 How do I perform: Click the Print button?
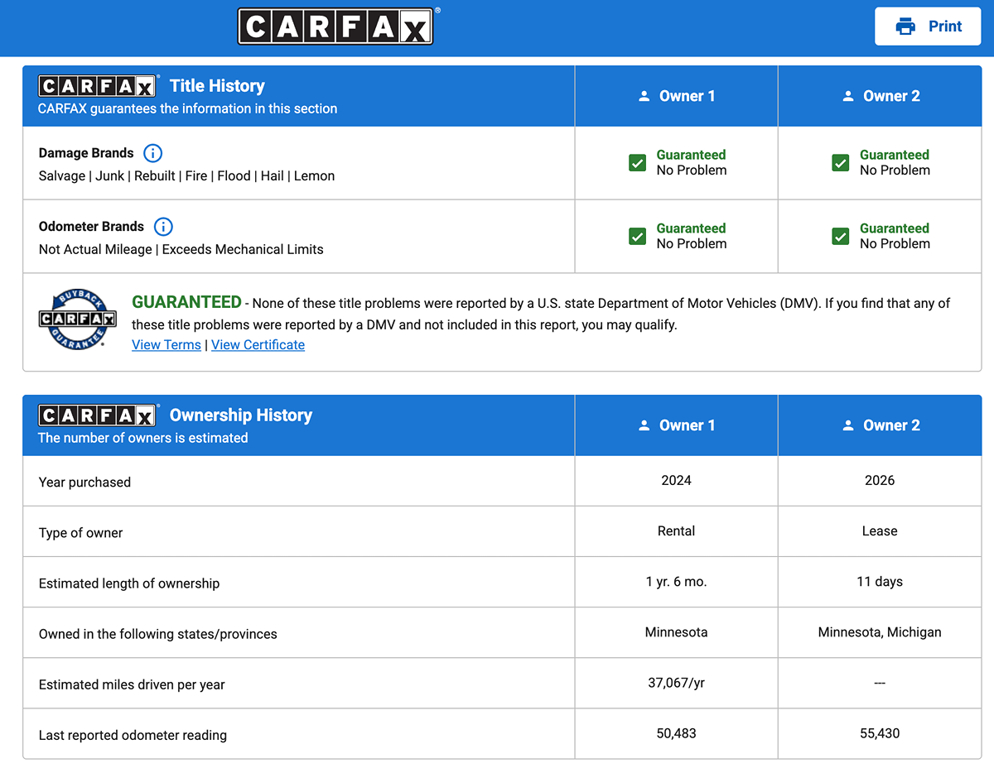(927, 27)
